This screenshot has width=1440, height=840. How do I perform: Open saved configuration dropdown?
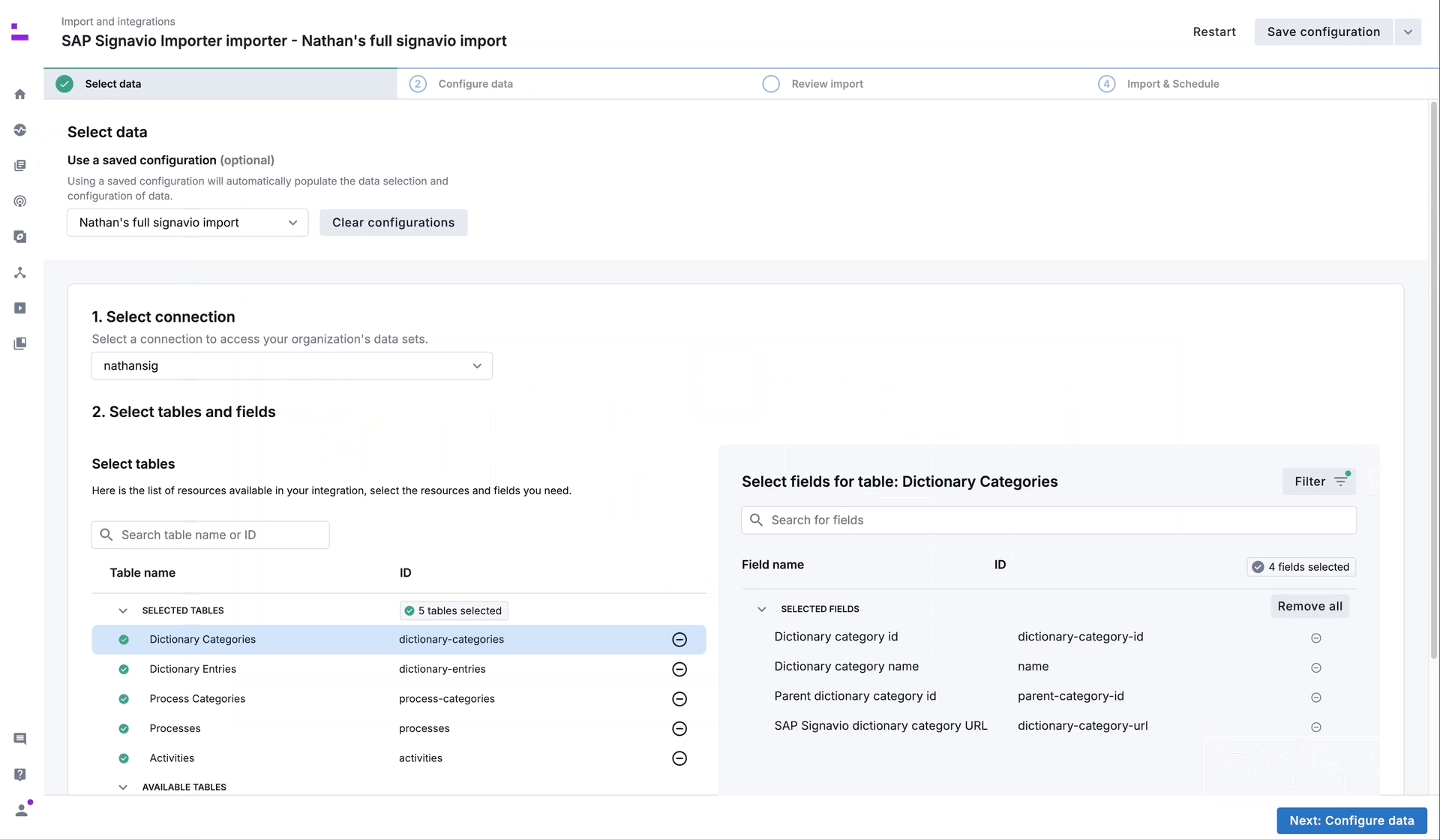tap(187, 223)
